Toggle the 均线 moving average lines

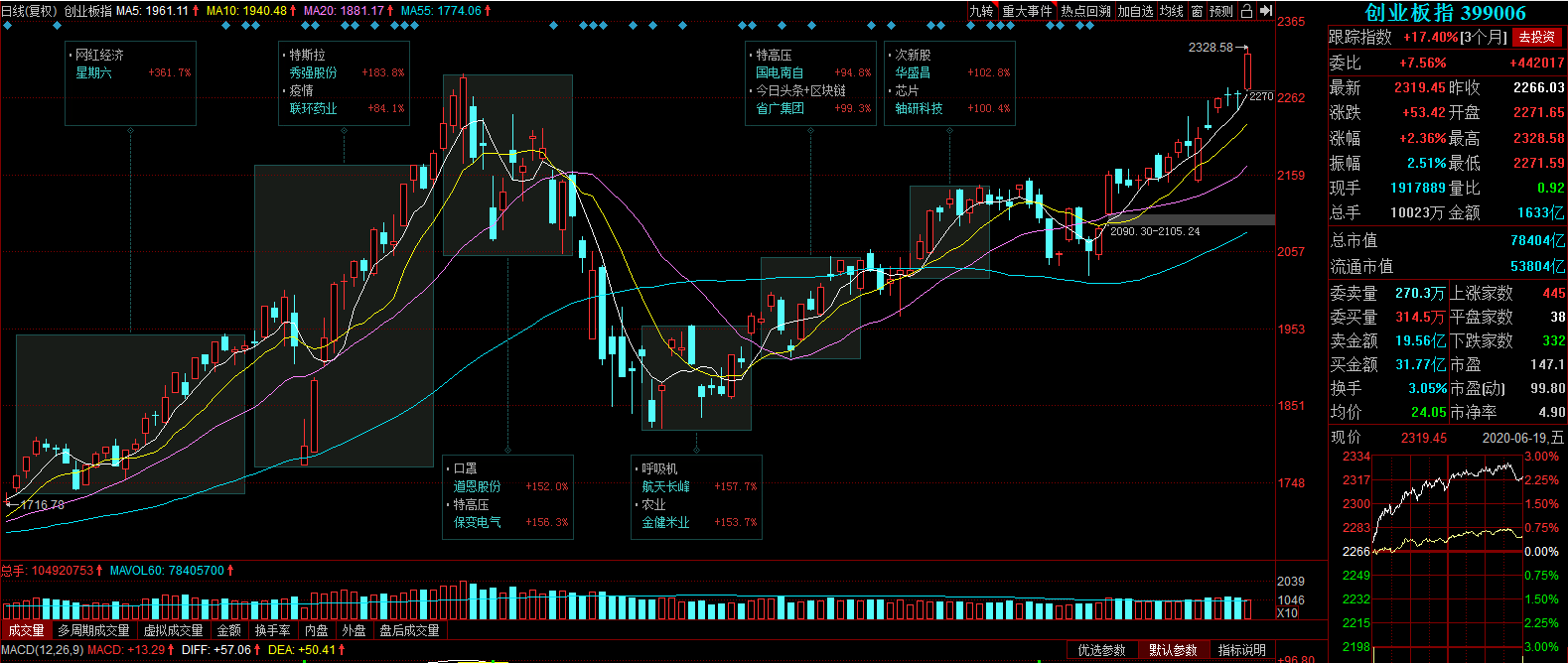pos(1172,11)
